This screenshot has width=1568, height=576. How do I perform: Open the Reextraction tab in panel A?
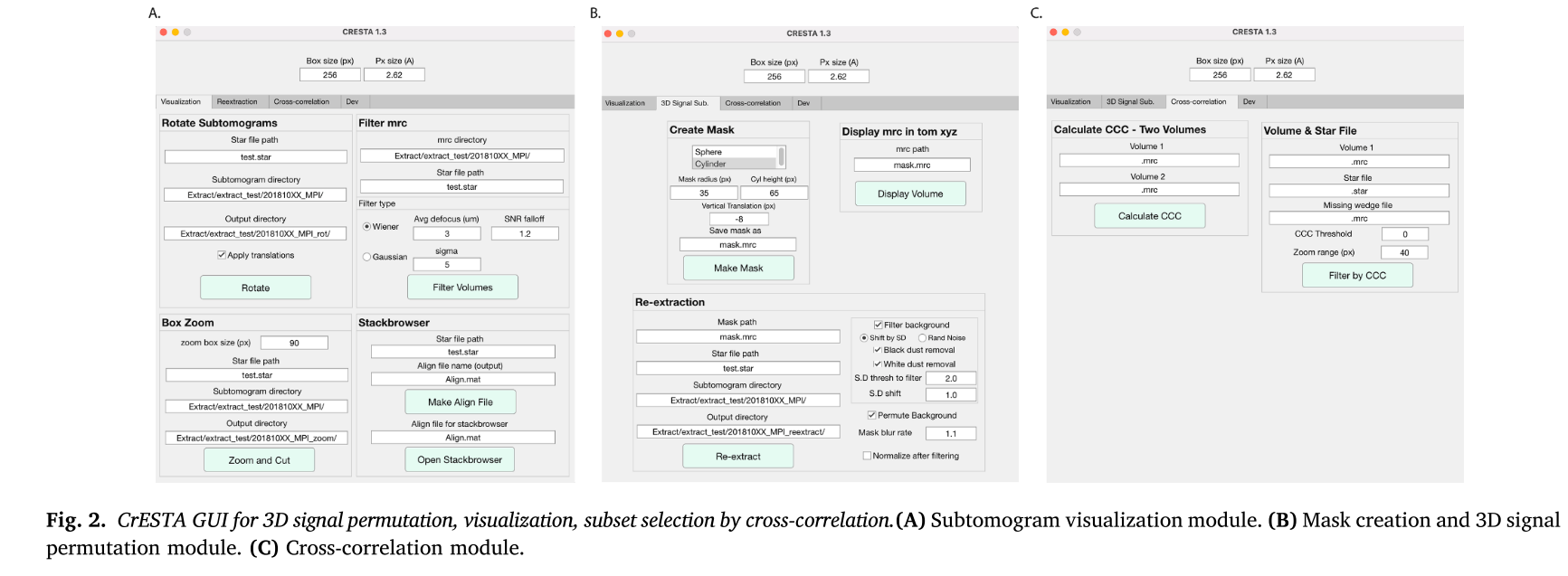[237, 102]
